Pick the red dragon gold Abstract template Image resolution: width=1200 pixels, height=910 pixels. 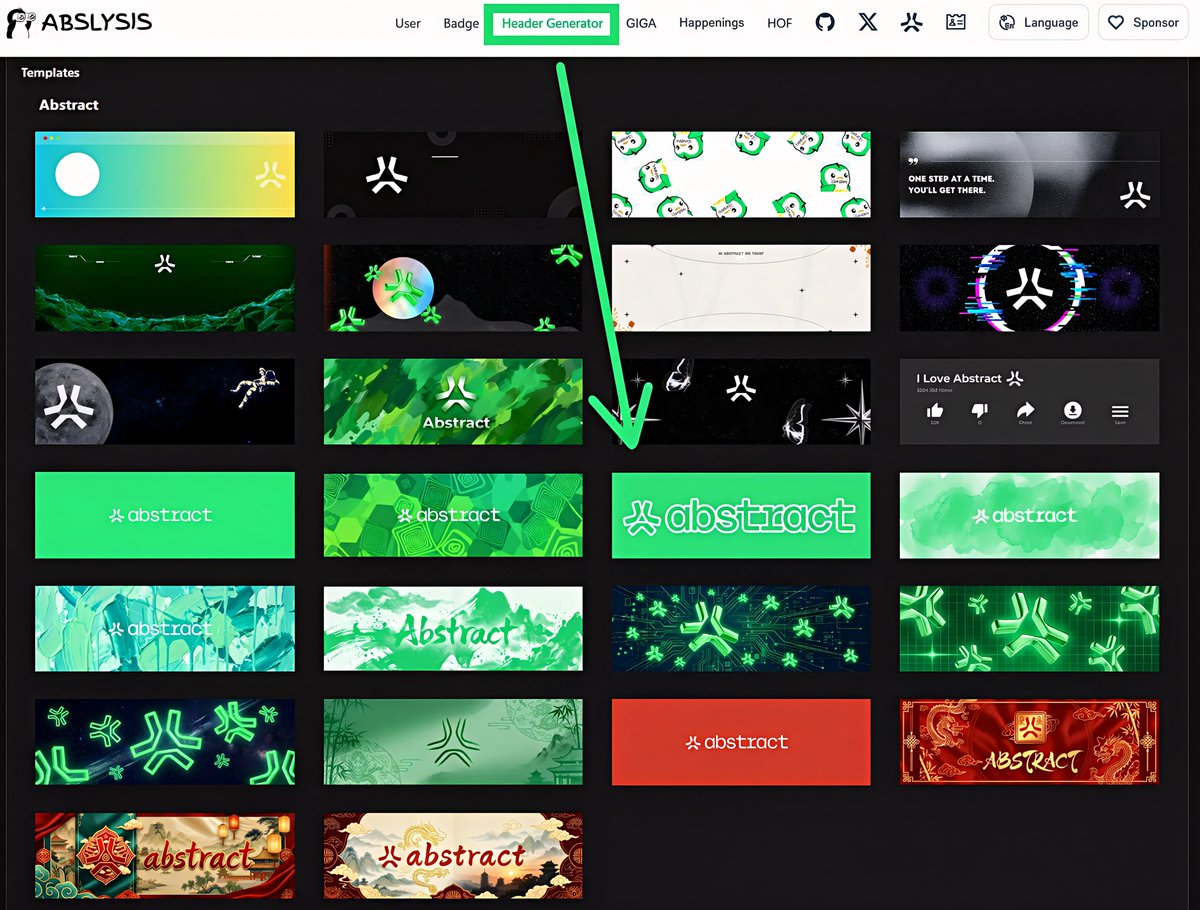pyautogui.click(x=1030, y=742)
